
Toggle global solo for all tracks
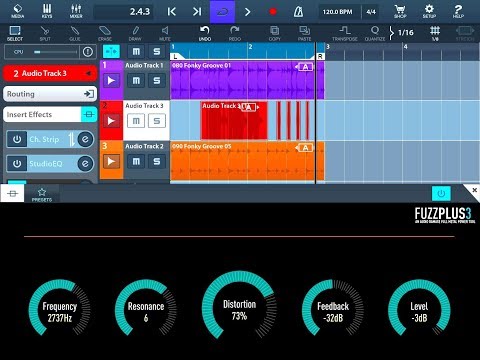coord(157,52)
